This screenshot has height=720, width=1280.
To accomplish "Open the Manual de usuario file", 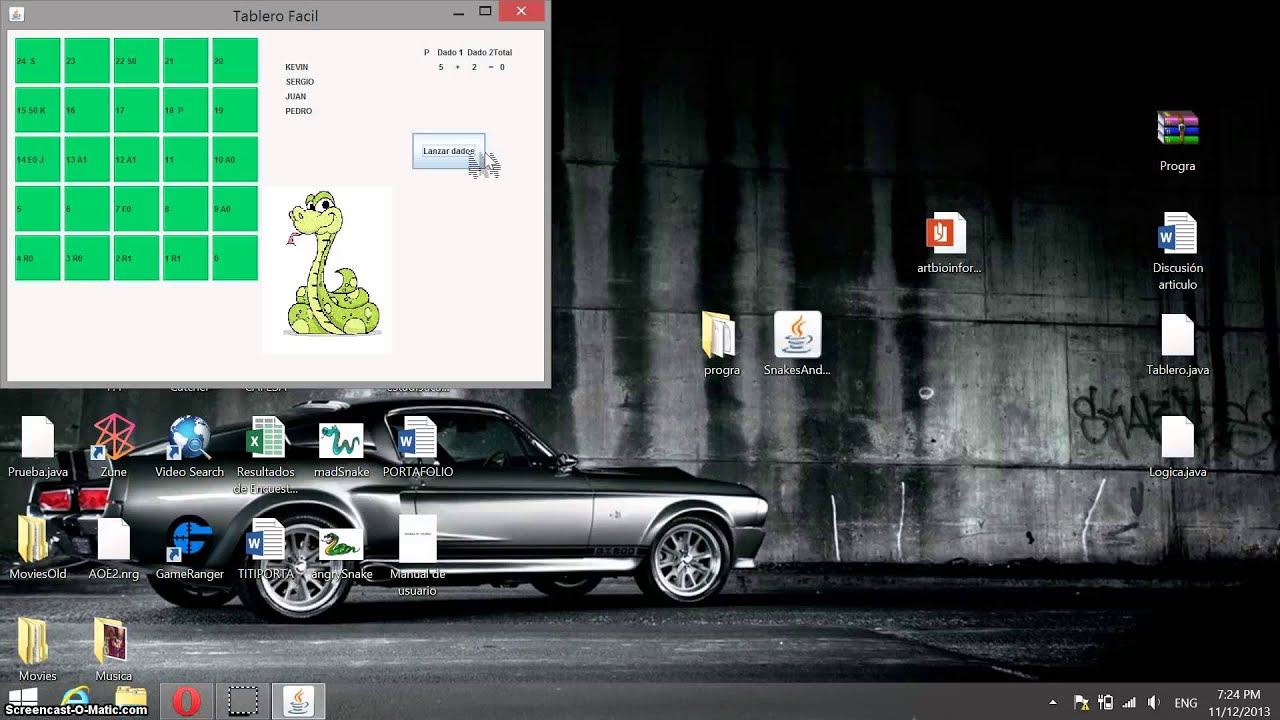I will [418, 539].
